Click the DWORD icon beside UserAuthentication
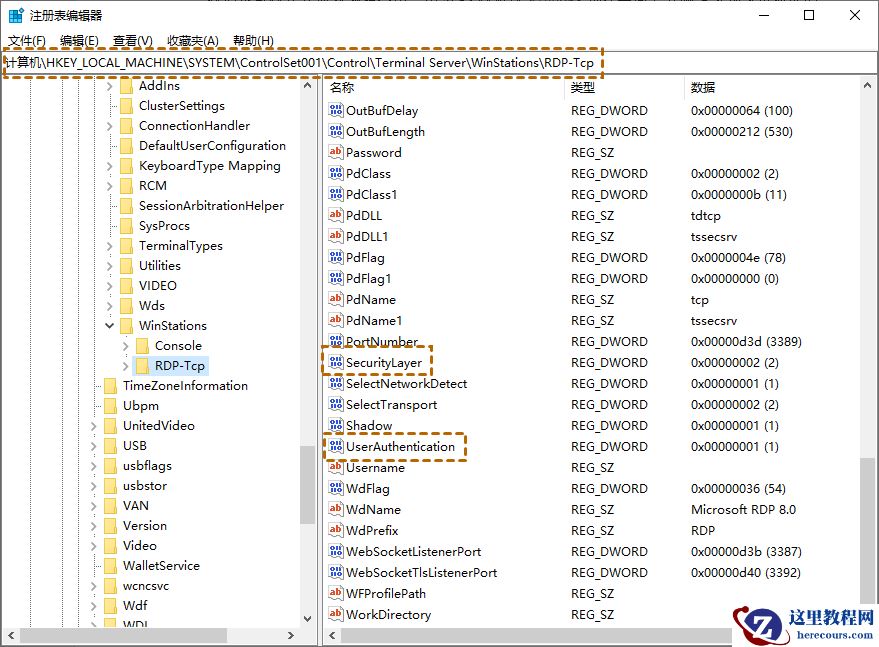 coord(338,446)
